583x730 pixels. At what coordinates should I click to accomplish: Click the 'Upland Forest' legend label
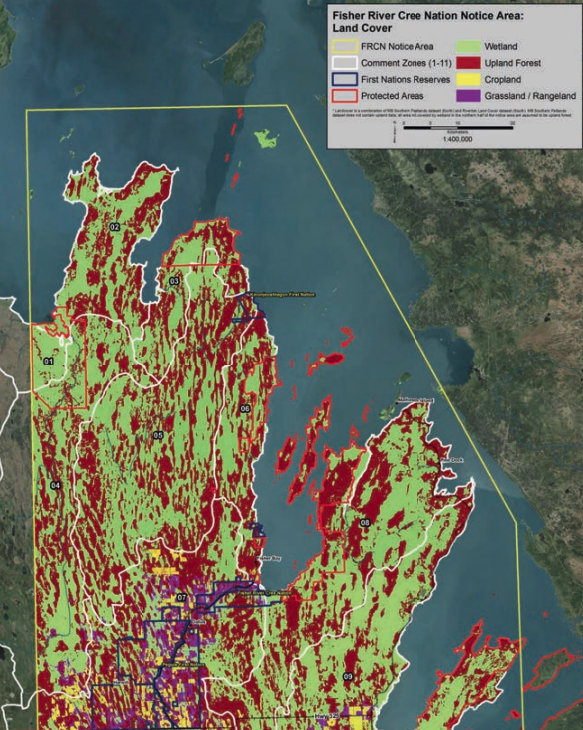pyautogui.click(x=513, y=63)
